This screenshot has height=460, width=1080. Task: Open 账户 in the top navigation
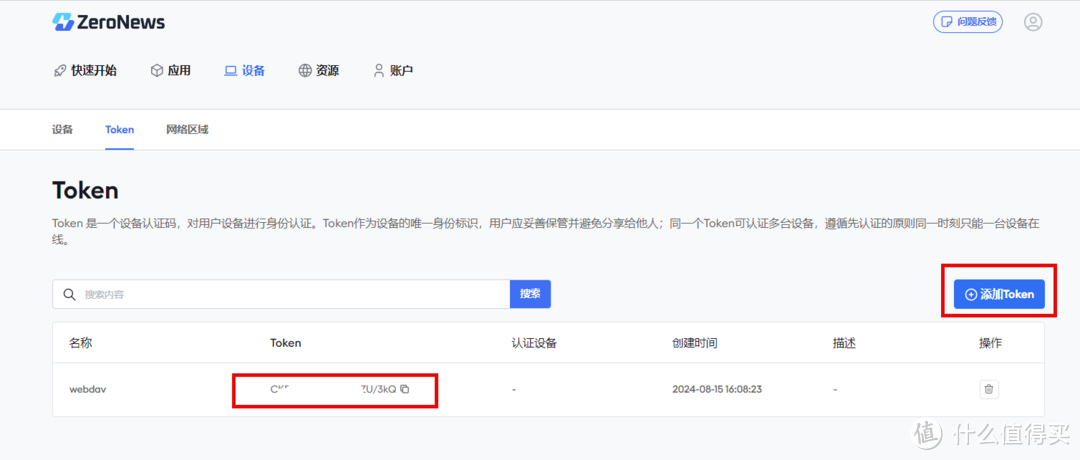pos(393,71)
